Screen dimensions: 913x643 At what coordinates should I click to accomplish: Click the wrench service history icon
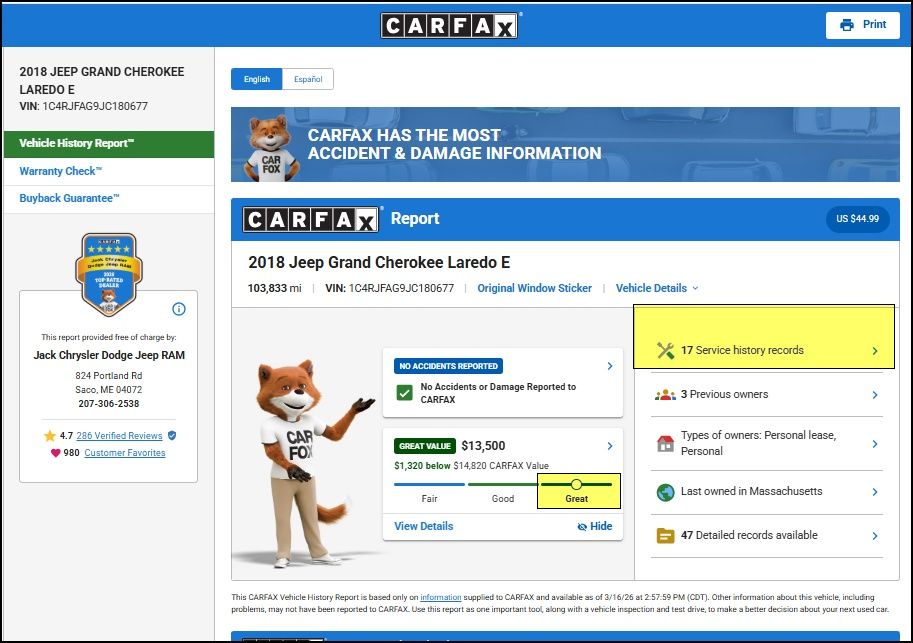pyautogui.click(x=665, y=351)
